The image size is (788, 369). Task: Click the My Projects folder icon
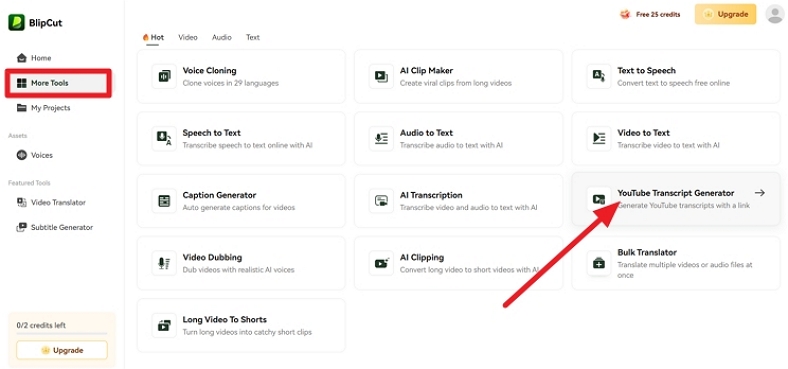click(x=22, y=108)
